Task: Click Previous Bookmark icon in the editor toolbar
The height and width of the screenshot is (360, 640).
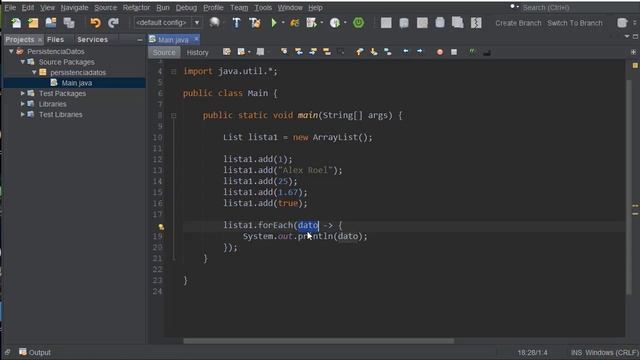Action: point(359,52)
